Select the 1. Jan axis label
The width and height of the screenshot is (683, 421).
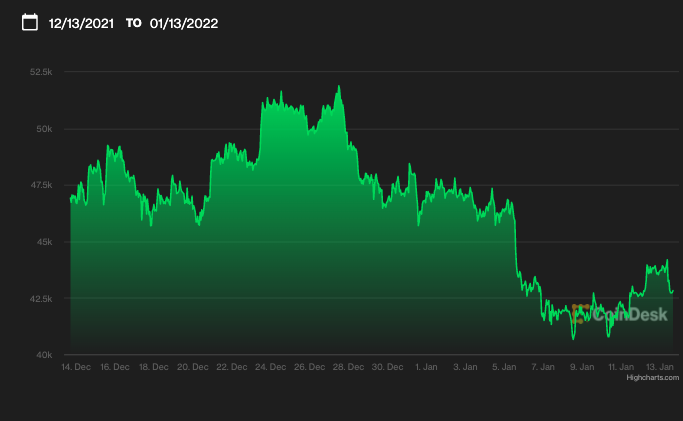coord(426,367)
